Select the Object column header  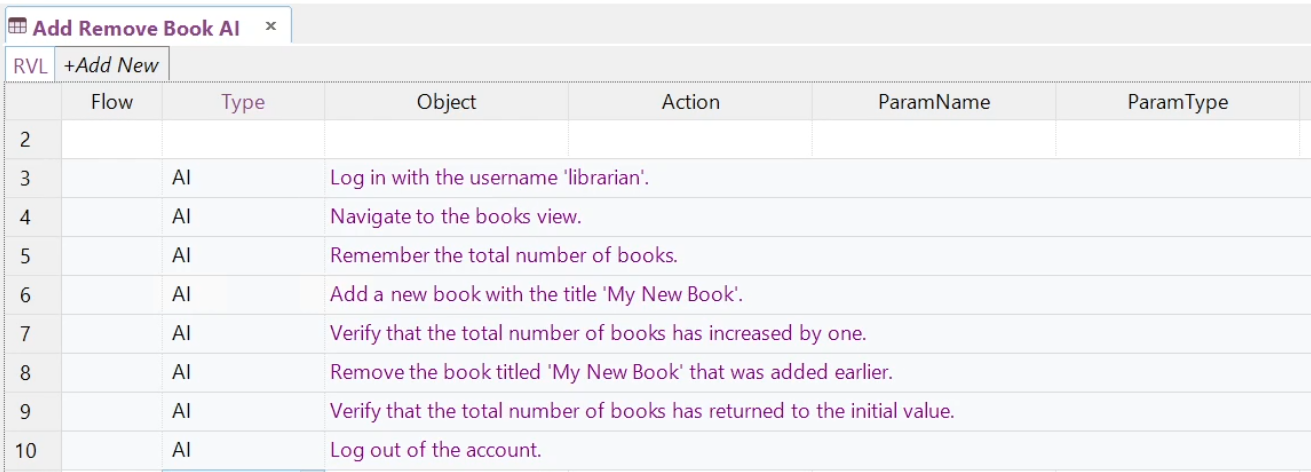(x=446, y=102)
